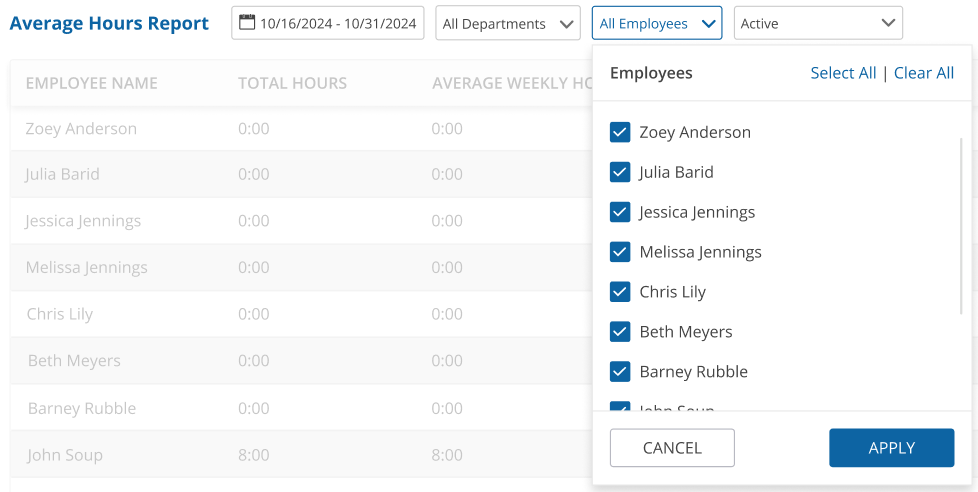Click the CANCEL button
978x492 pixels.
tap(672, 448)
